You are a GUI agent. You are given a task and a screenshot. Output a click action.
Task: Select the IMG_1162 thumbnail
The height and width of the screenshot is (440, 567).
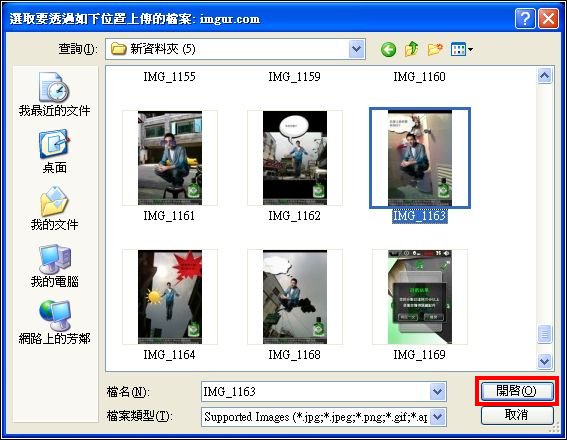(295, 158)
